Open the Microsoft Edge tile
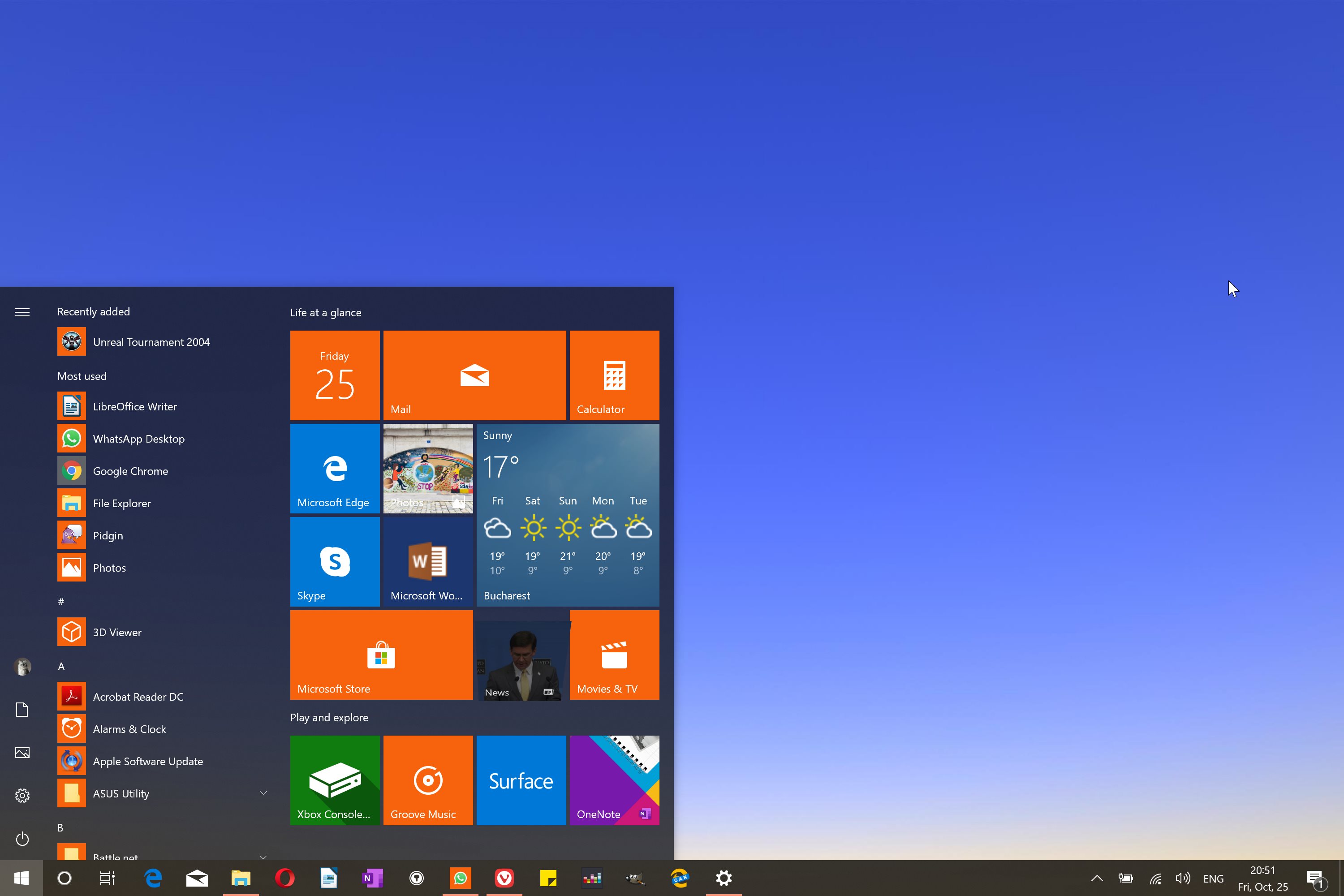 coord(335,469)
